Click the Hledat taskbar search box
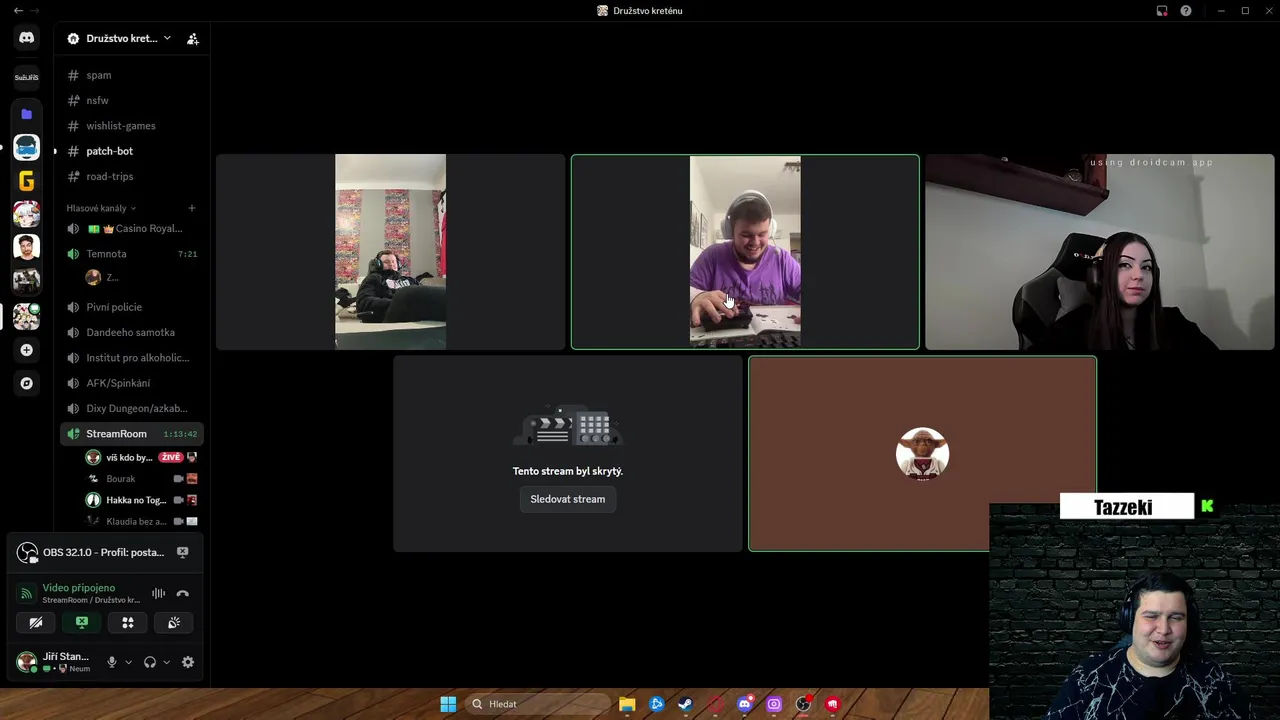Image resolution: width=1280 pixels, height=720 pixels. pos(539,704)
